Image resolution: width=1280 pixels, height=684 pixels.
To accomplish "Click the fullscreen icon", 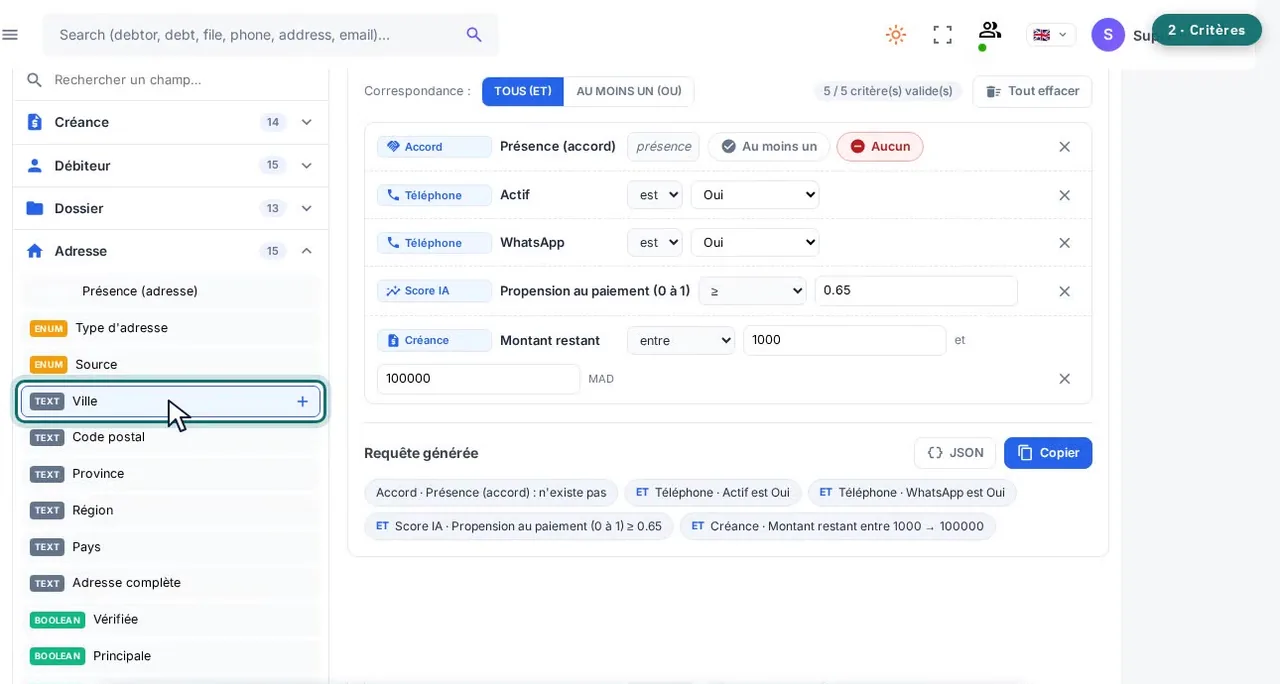I will 942,35.
